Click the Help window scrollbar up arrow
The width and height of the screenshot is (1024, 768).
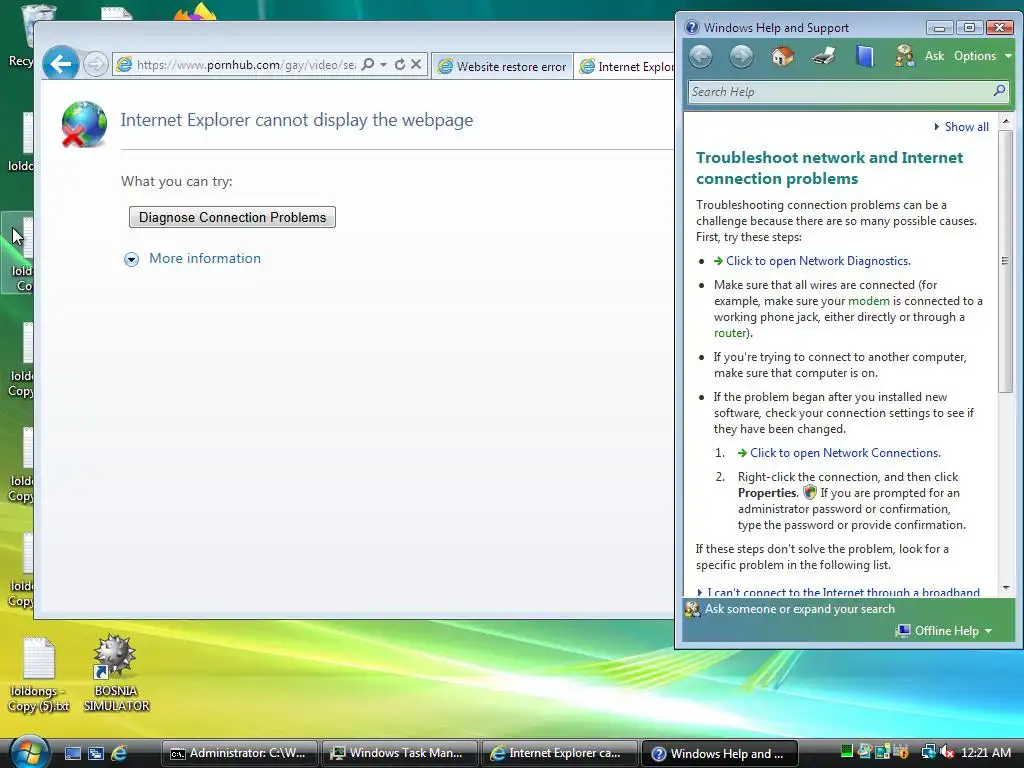click(x=1006, y=121)
